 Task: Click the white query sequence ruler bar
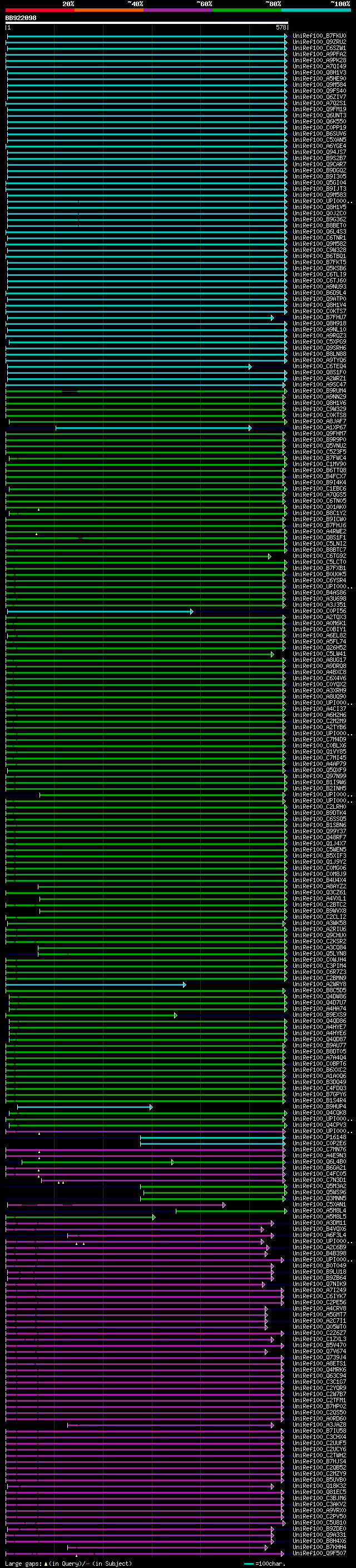coord(147,23)
